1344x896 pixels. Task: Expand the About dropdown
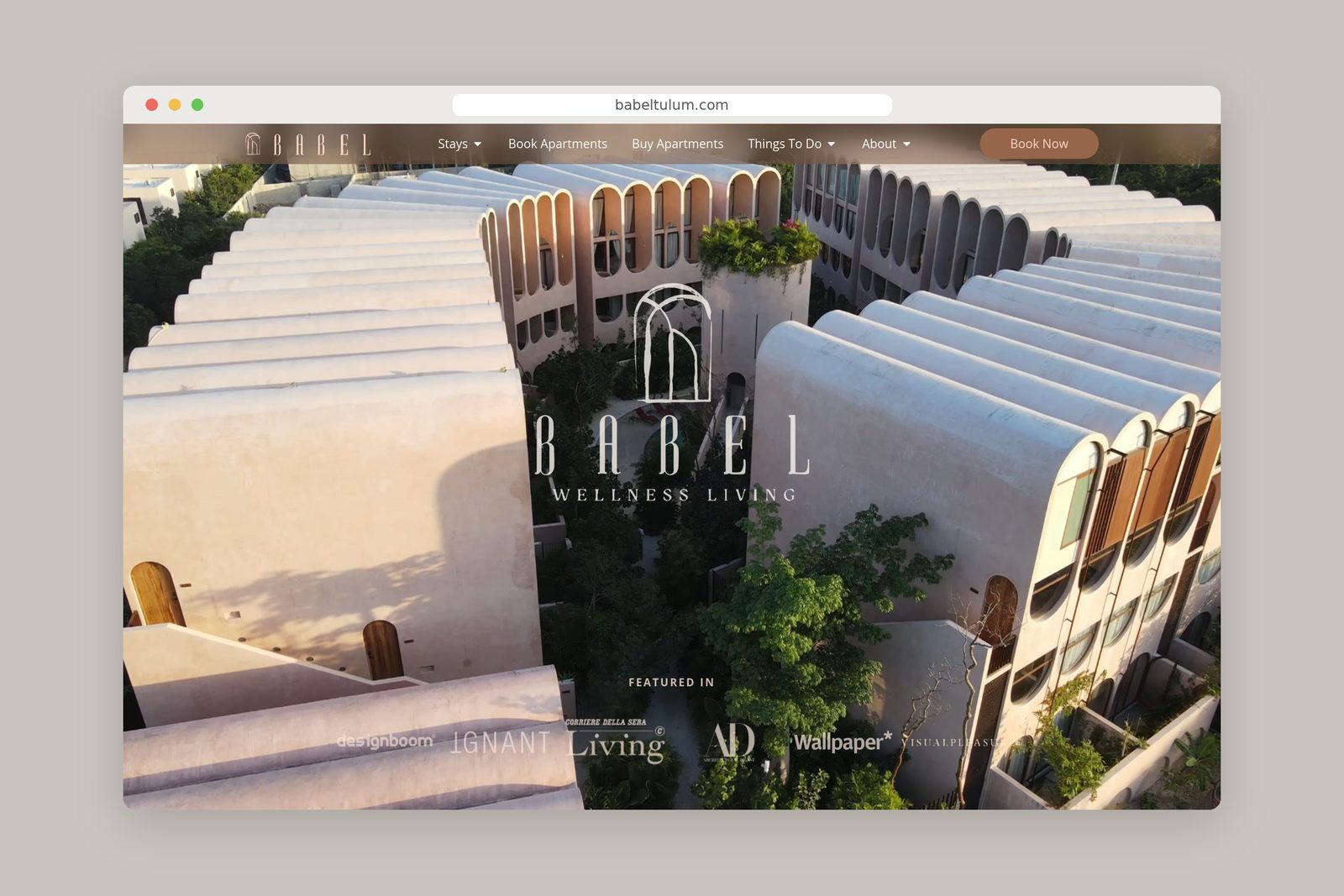click(x=886, y=144)
